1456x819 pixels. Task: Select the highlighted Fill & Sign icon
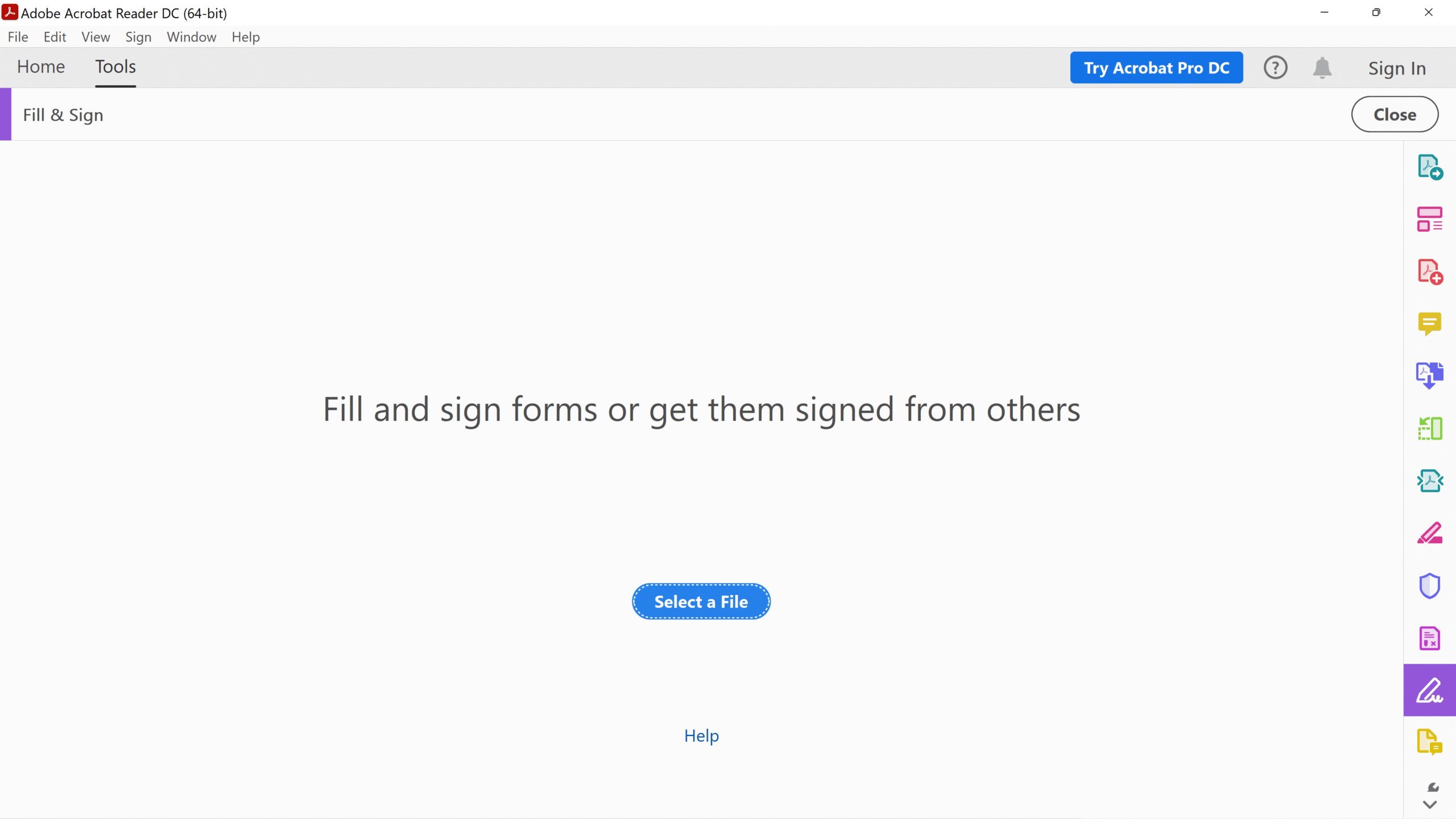(x=1429, y=690)
